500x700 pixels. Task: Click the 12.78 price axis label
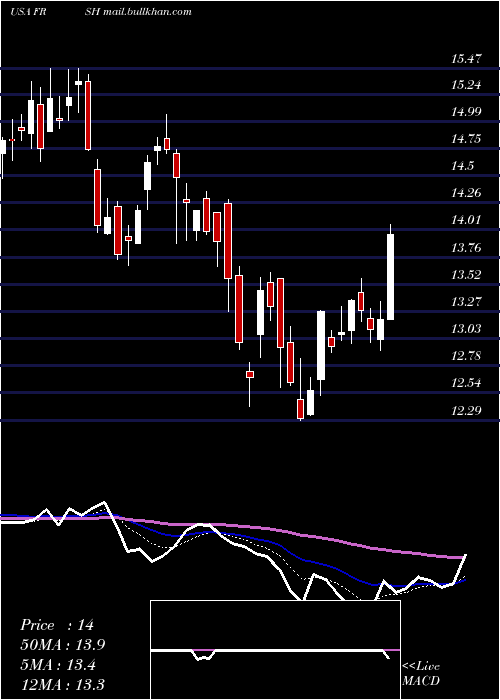click(466, 356)
